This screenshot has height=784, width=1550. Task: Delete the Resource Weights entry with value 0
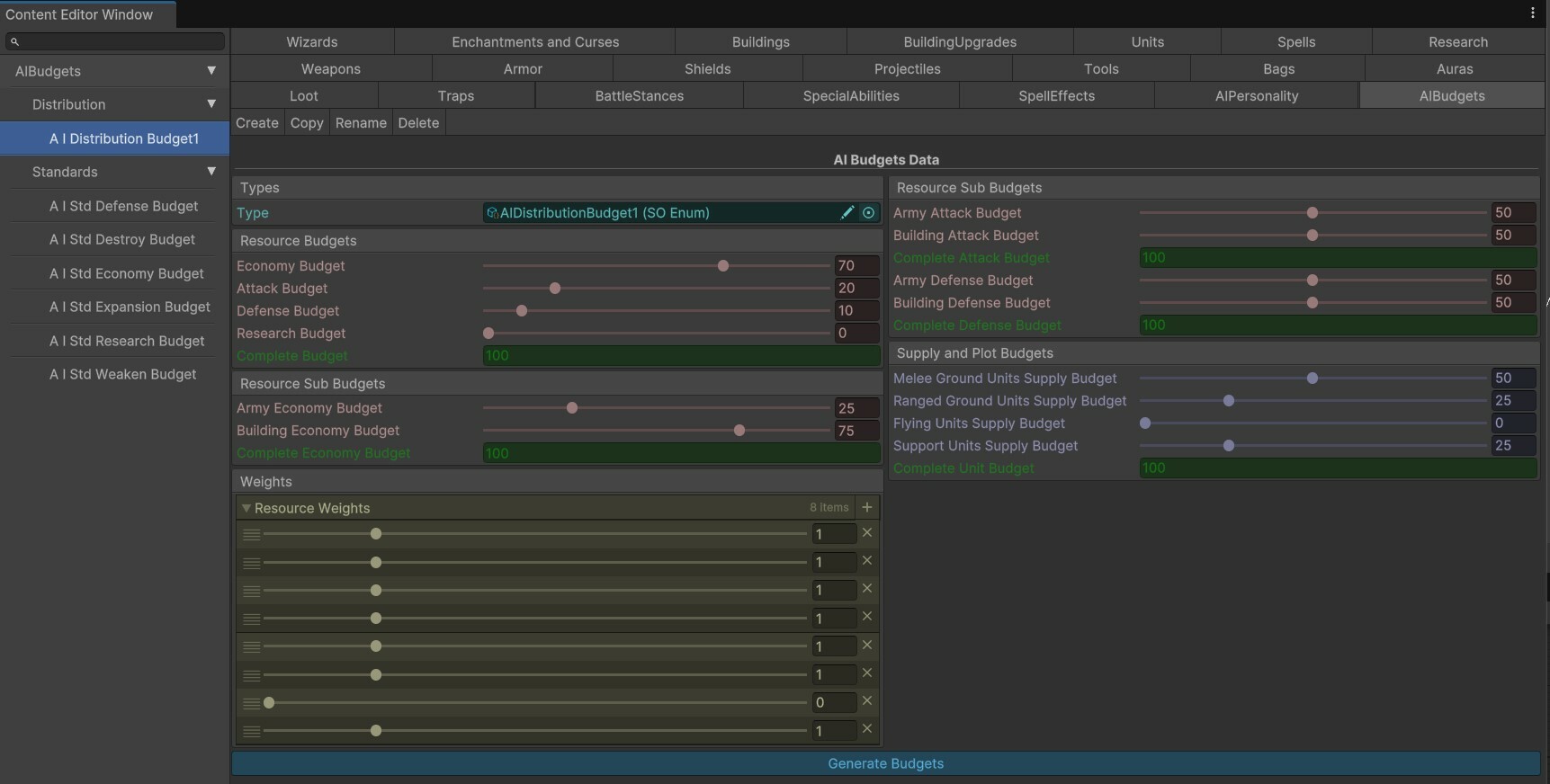click(866, 701)
